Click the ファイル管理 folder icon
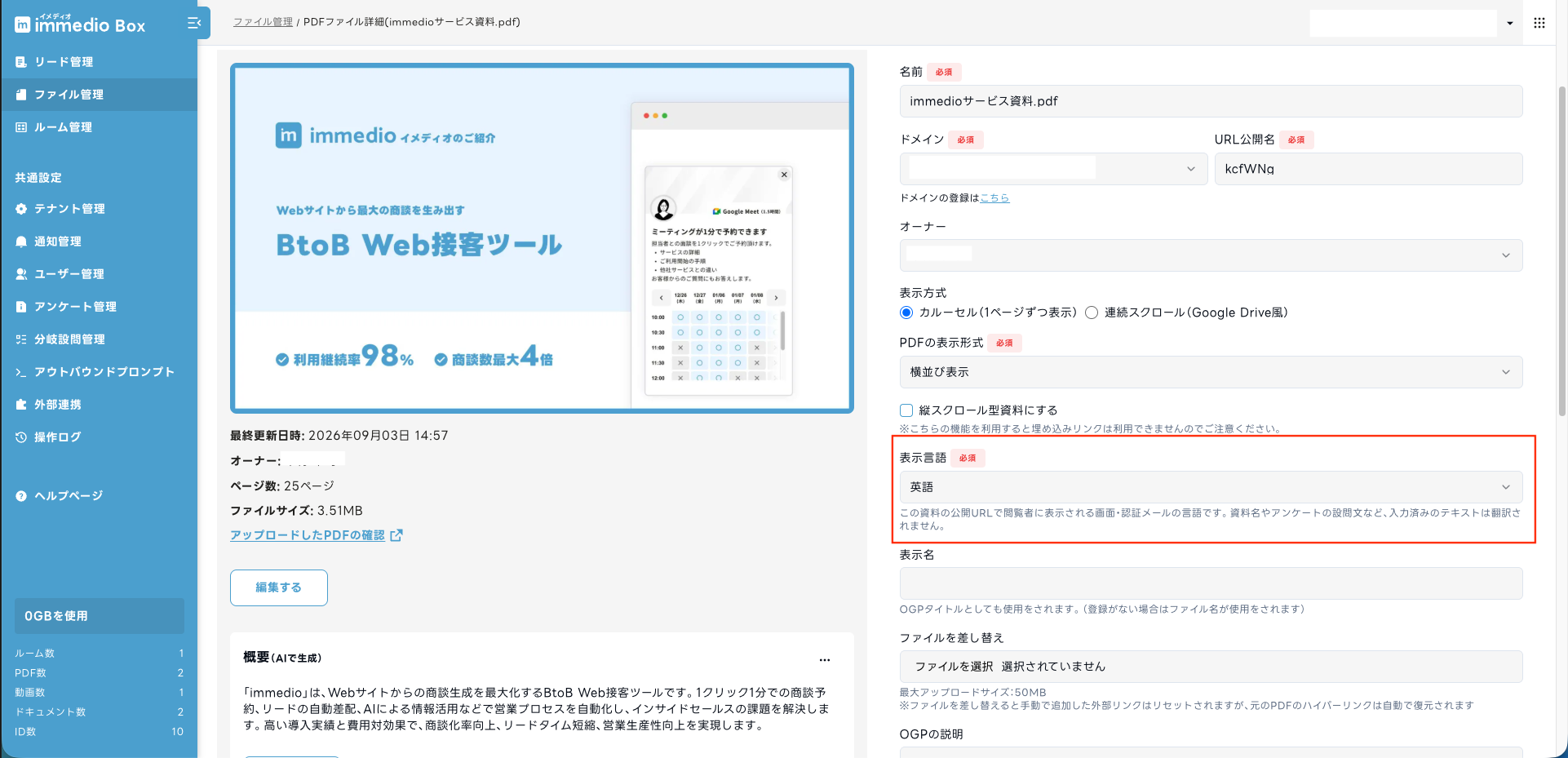This screenshot has height=758, width=1568. click(x=21, y=95)
